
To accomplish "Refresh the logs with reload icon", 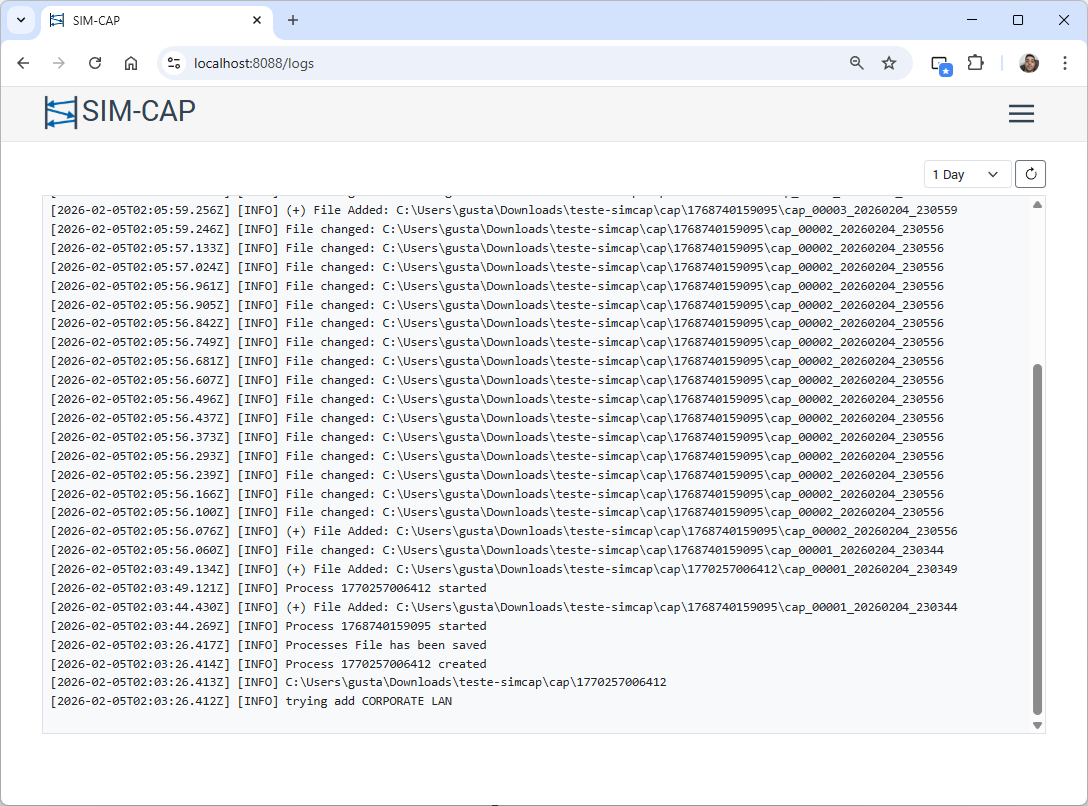I will tap(1030, 174).
